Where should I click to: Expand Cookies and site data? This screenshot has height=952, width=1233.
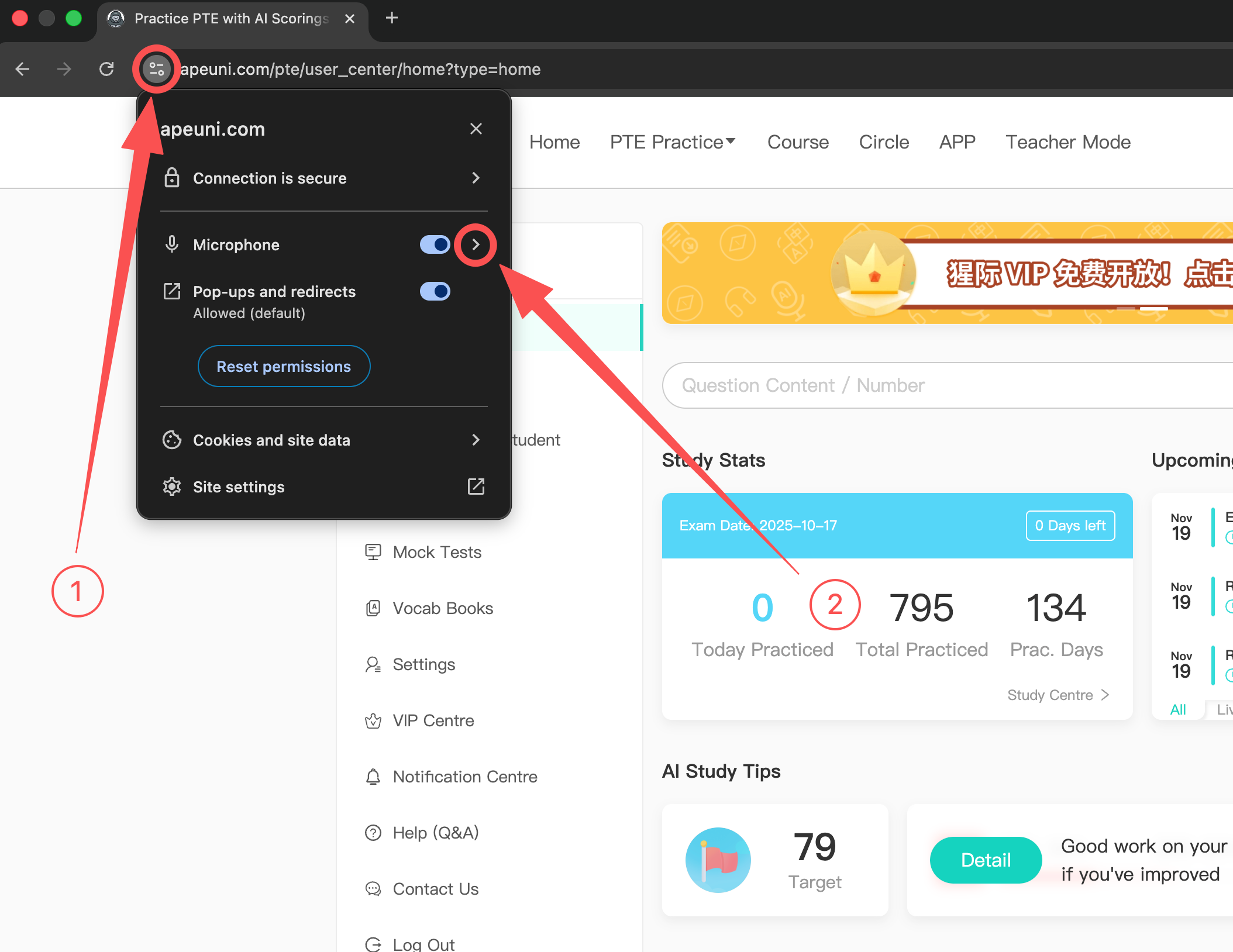point(476,440)
